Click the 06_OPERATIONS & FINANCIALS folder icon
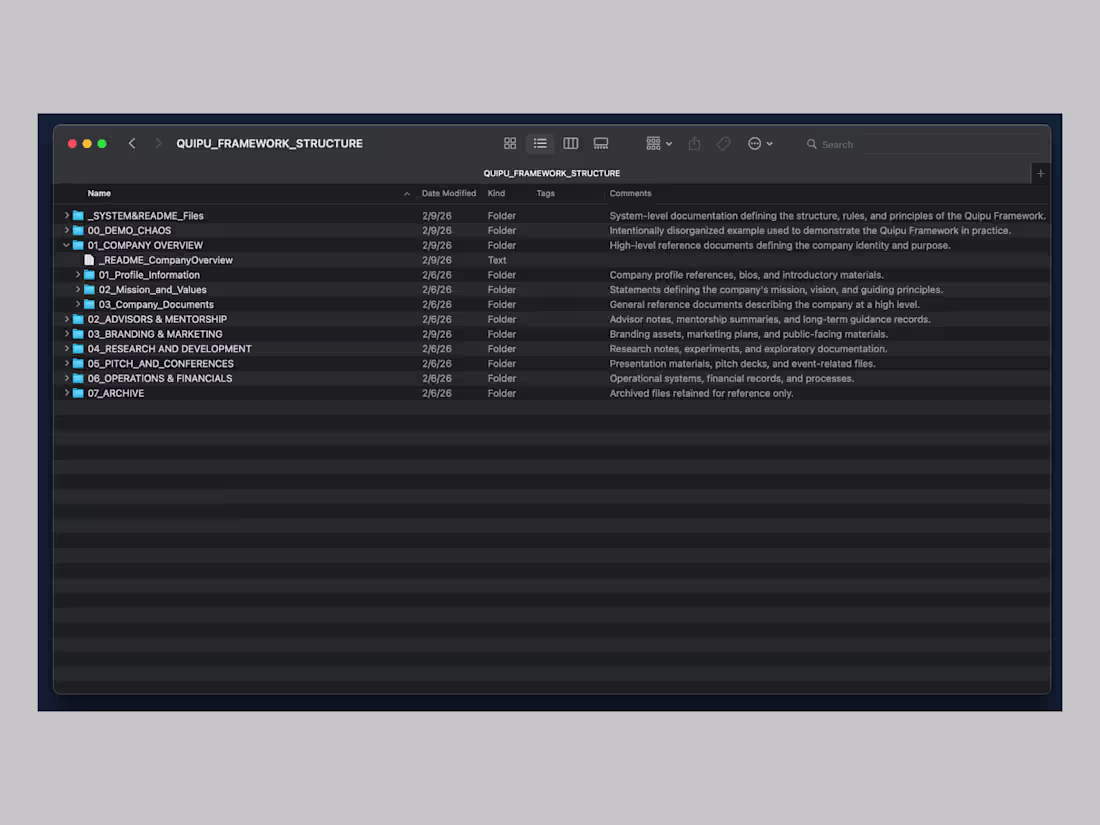This screenshot has height=825, width=1100. (x=78, y=378)
